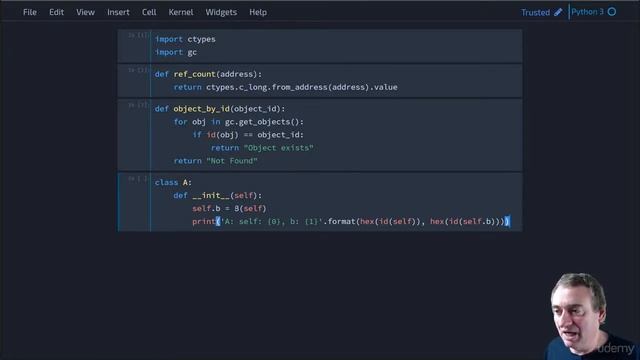
Task: Open the Widgets menu
Action: pos(221,12)
